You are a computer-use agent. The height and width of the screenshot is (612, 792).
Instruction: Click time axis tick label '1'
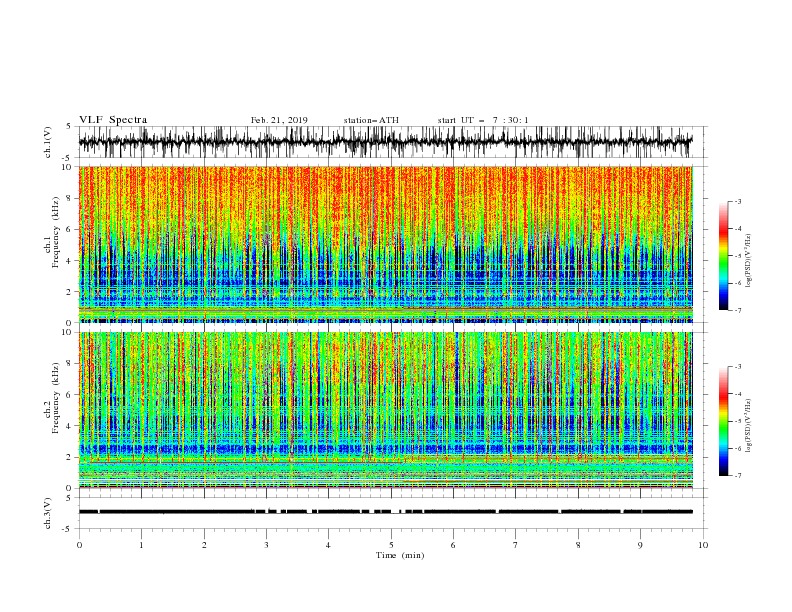coord(141,545)
